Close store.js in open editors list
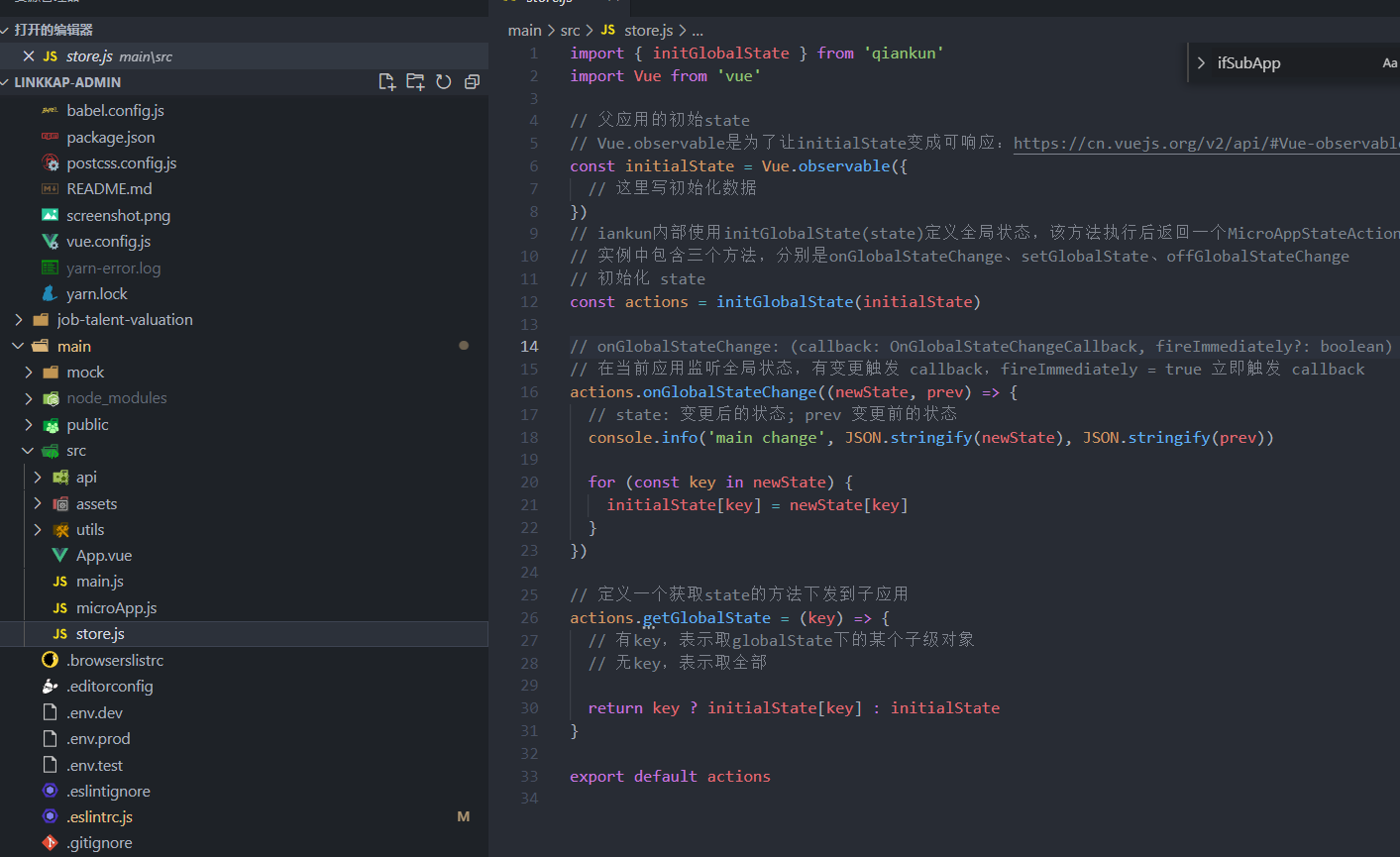Screen dimensions: 1400x857 tap(29, 56)
